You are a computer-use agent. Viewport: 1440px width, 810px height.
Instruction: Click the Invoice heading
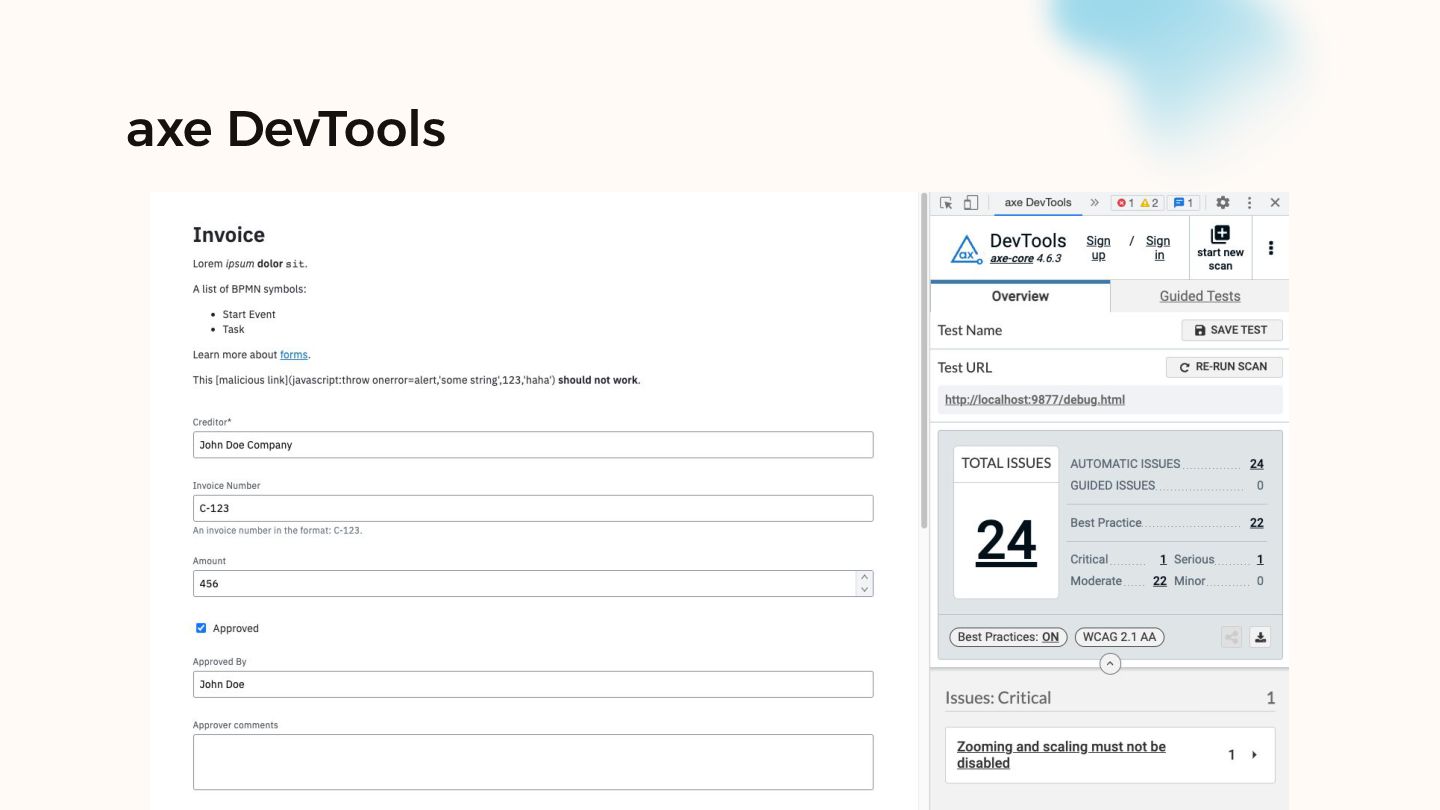pyautogui.click(x=229, y=235)
